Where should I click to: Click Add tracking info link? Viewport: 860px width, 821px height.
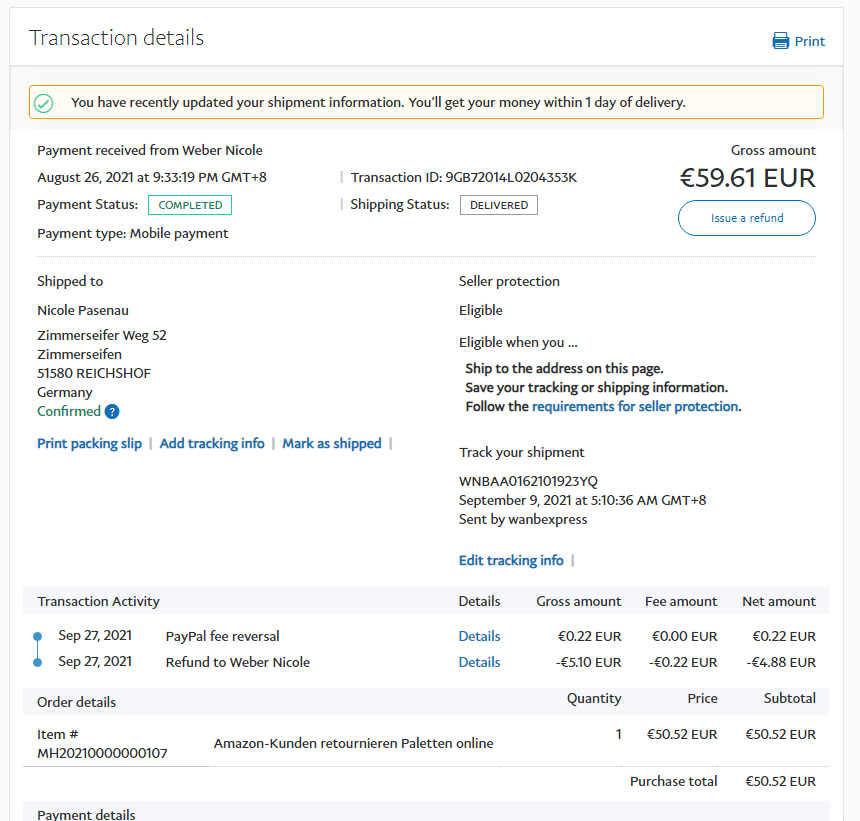tap(212, 443)
